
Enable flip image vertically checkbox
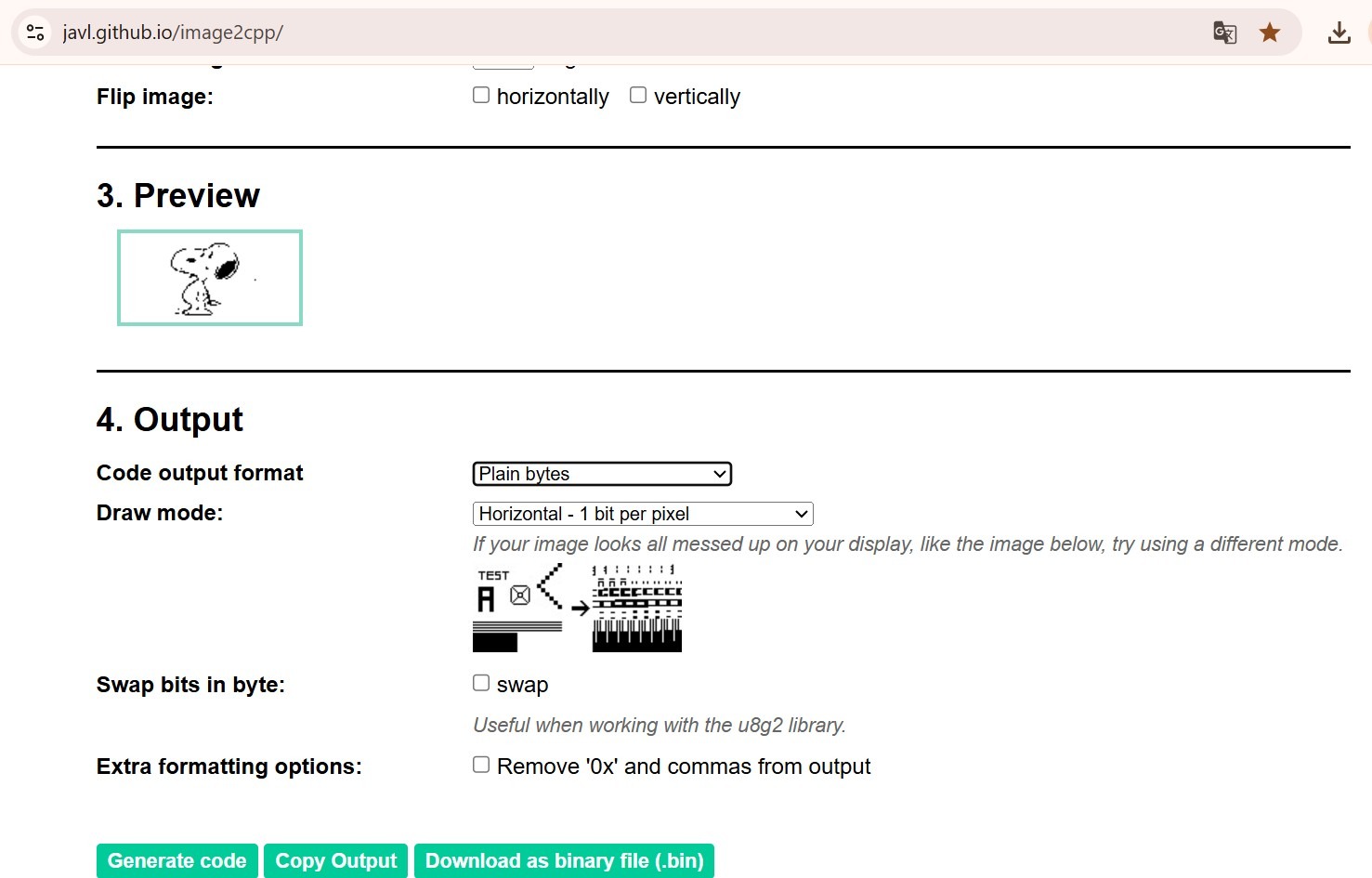pos(638,95)
